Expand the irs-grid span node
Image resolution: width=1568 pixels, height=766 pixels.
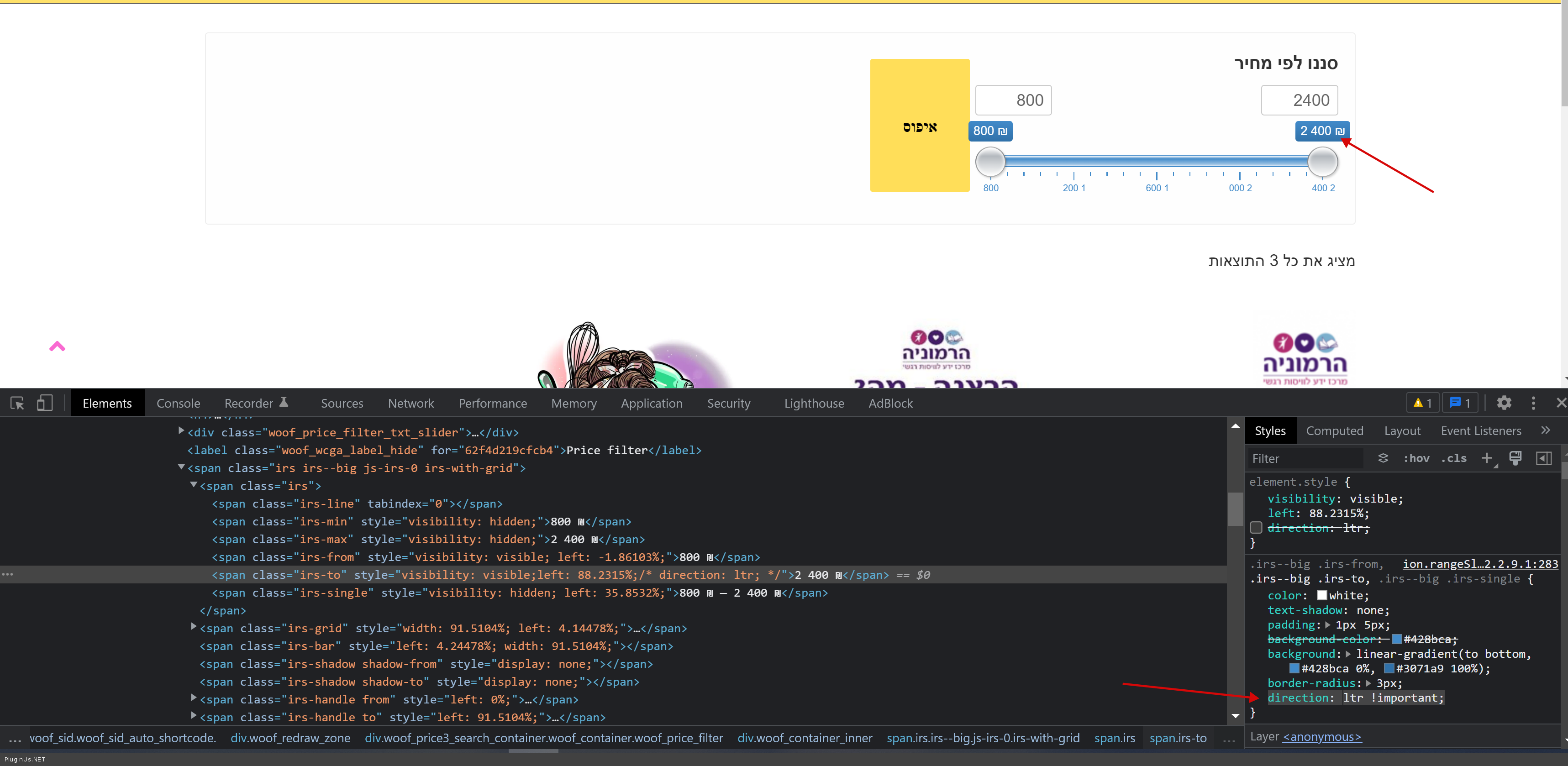coord(194,627)
